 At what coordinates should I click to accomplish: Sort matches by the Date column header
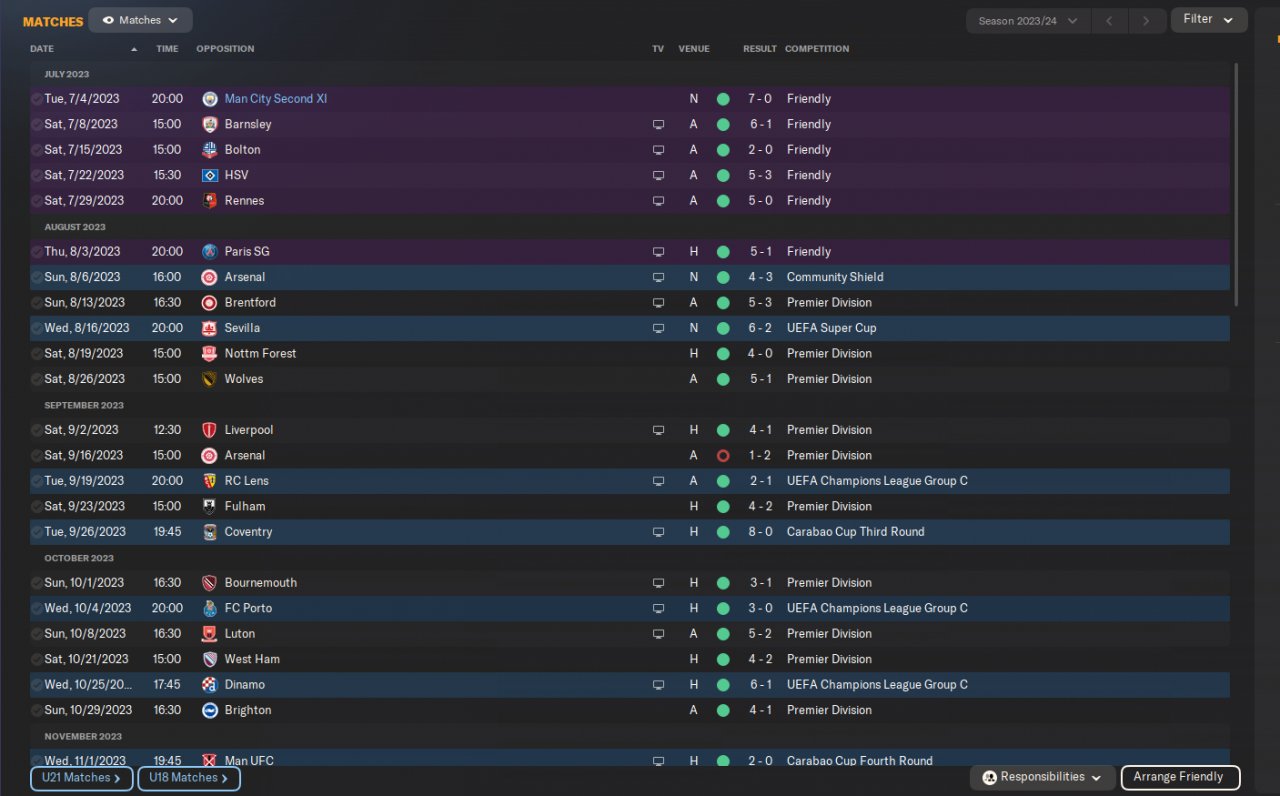42,49
